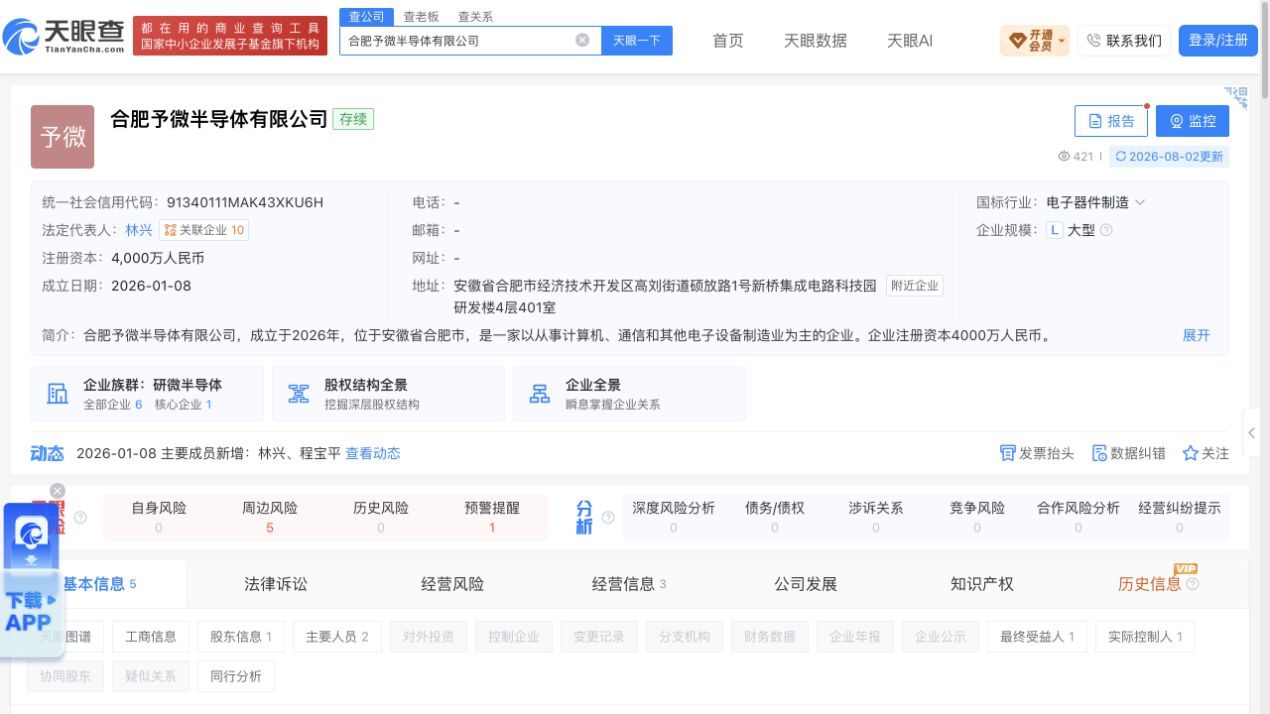Jump to 主要人员 section
This screenshot has height=714, width=1270.
click(x=337, y=636)
